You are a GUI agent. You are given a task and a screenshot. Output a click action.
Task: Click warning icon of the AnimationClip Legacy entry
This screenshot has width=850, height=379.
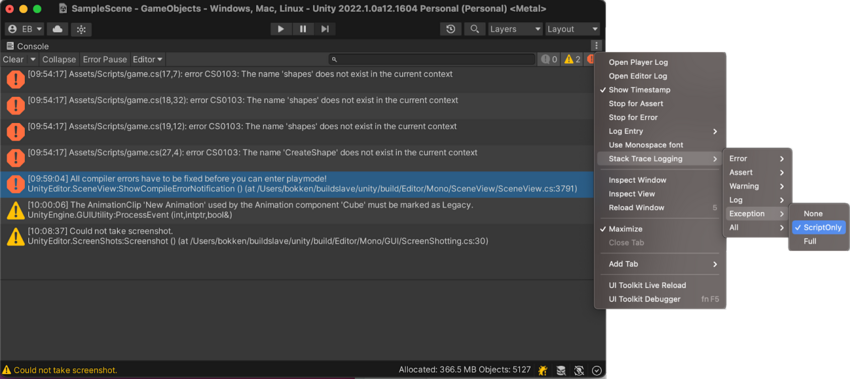[x=16, y=210]
